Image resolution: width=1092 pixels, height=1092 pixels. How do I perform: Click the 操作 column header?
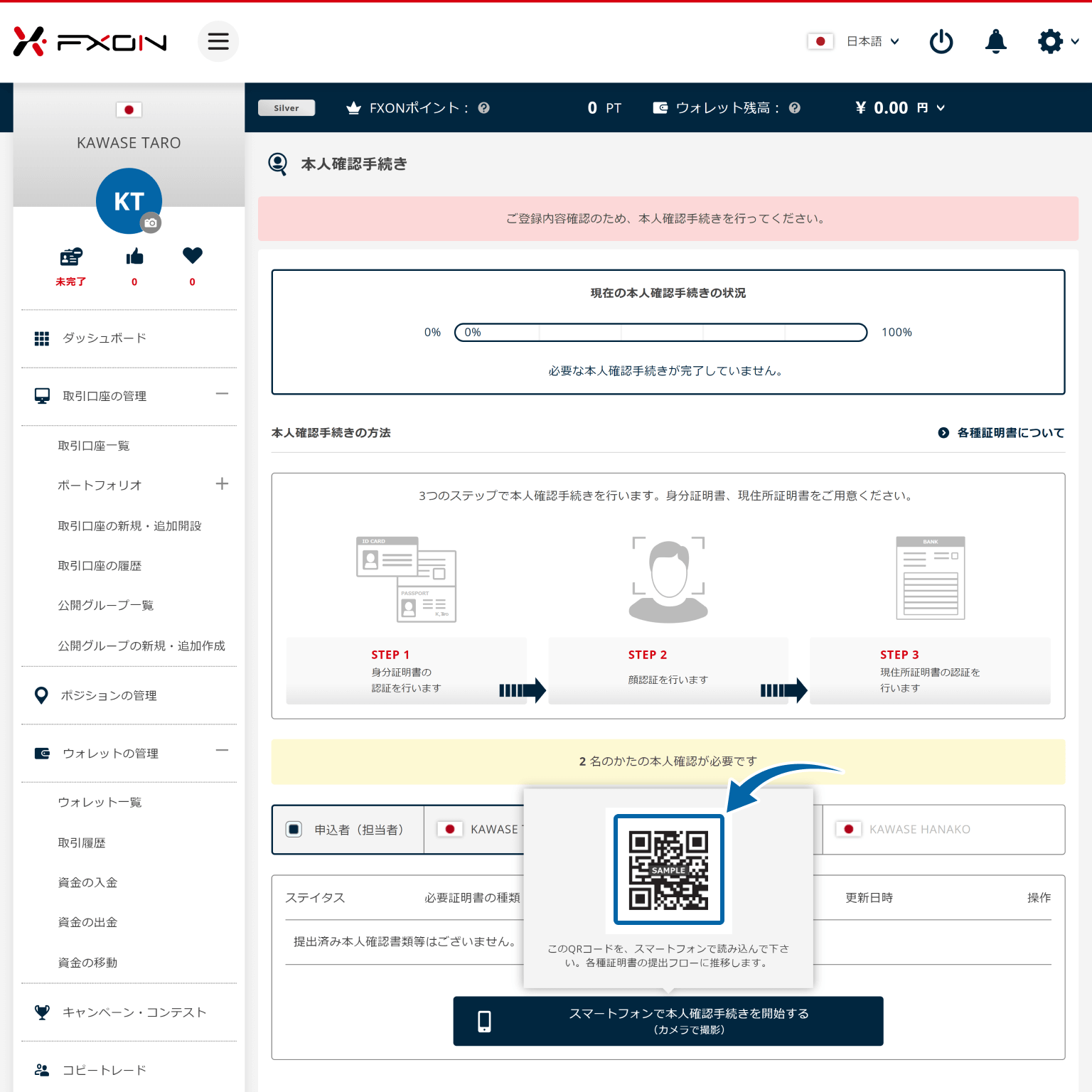tap(1039, 898)
